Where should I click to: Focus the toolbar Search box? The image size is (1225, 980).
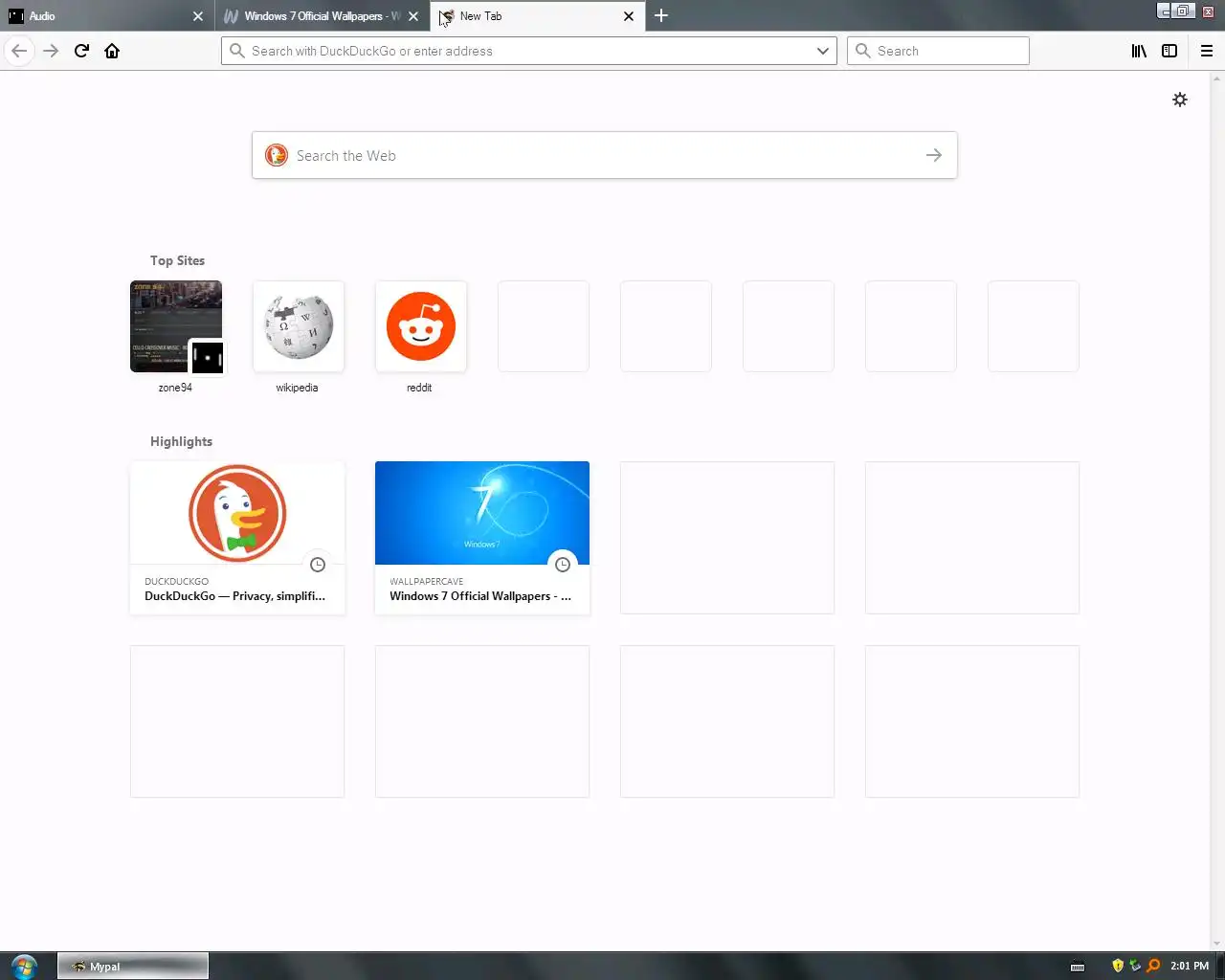[938, 51]
